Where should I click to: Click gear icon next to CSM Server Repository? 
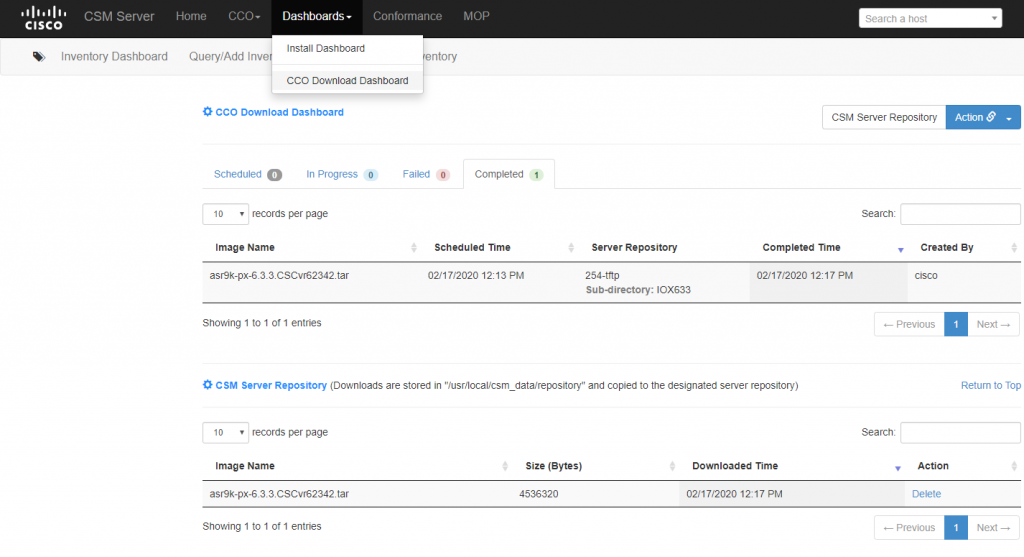coord(207,385)
